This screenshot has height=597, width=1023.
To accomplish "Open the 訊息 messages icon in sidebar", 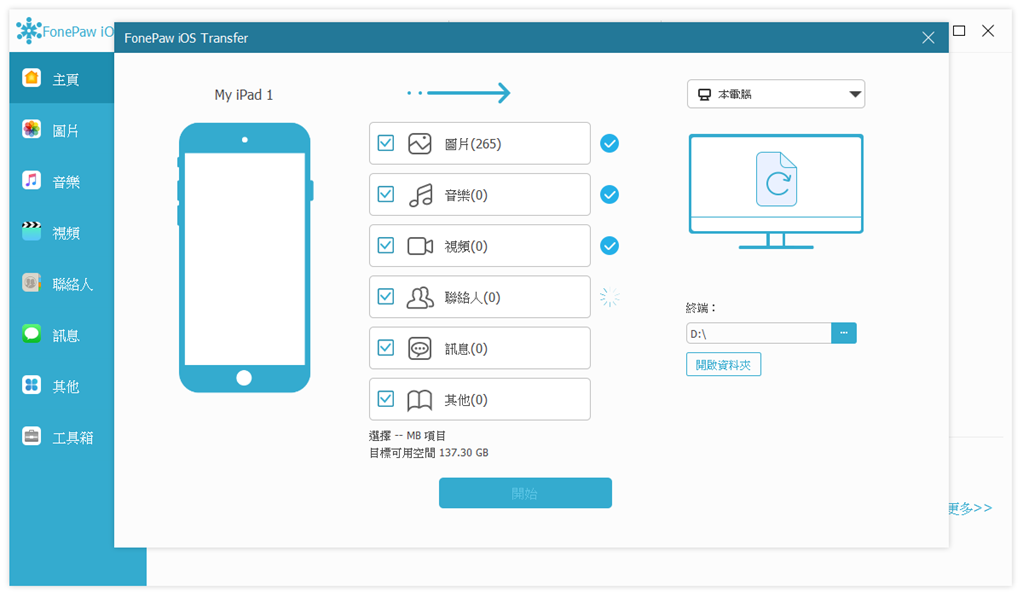I will point(31,333).
